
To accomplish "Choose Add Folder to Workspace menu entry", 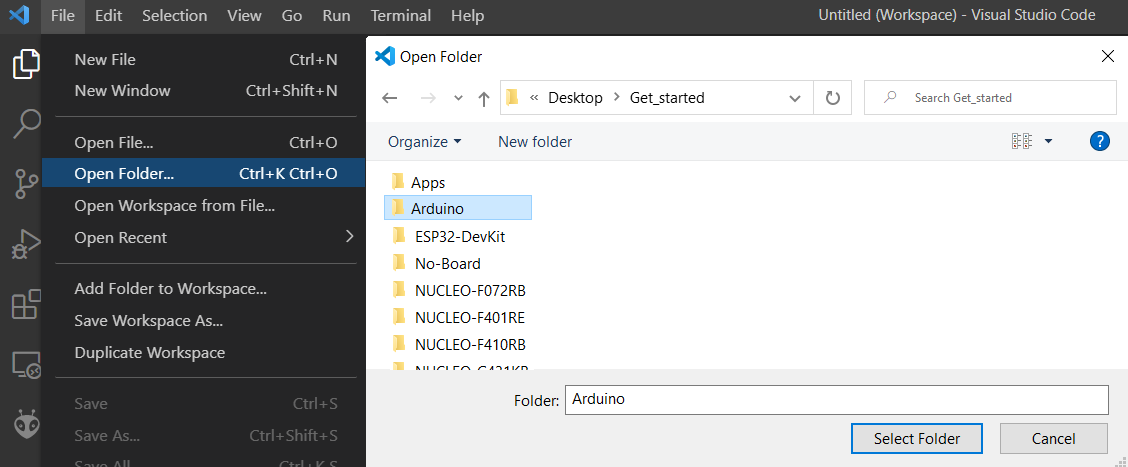I will 170,289.
